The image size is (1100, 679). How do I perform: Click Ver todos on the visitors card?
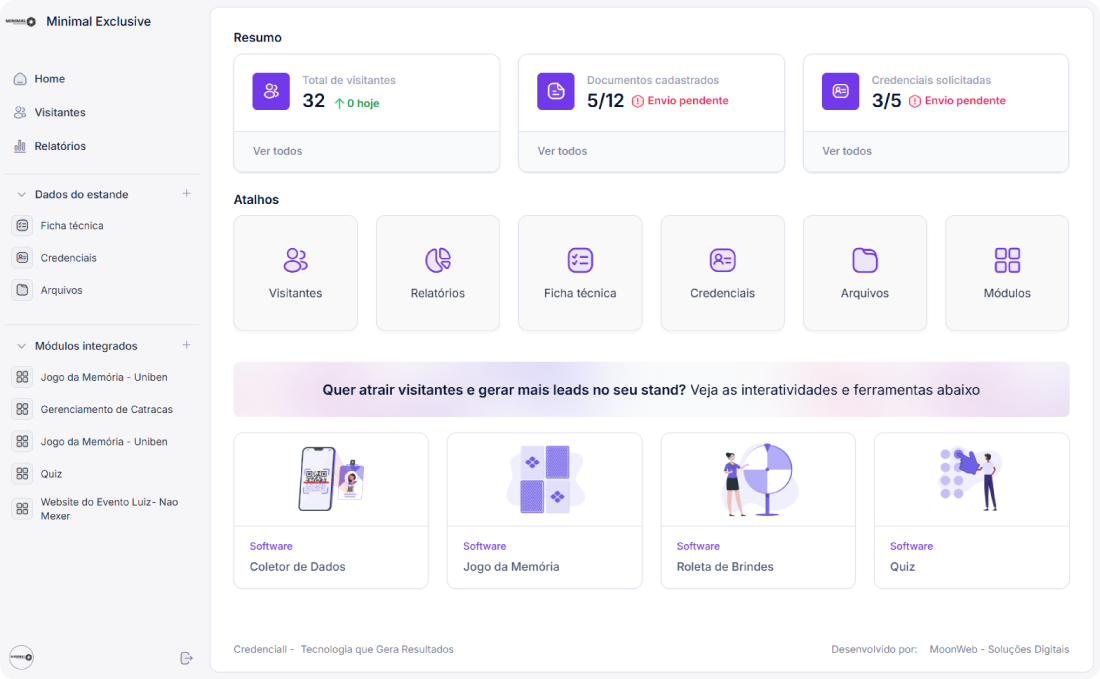tap(277, 151)
